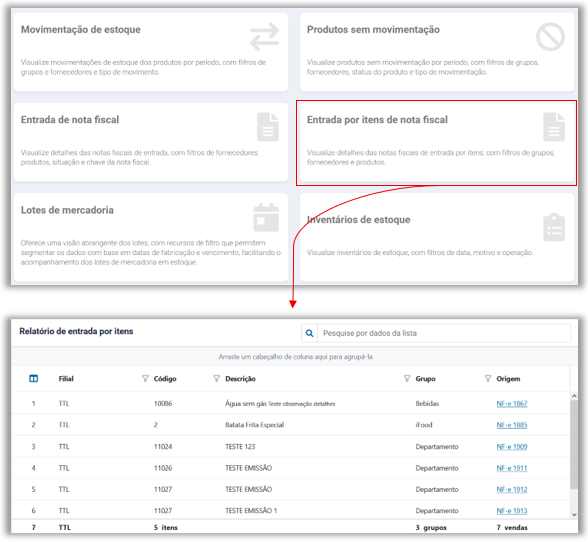Click the Pesquise por dados da lista field
Screen dimensions: 588x542
tap(444, 333)
